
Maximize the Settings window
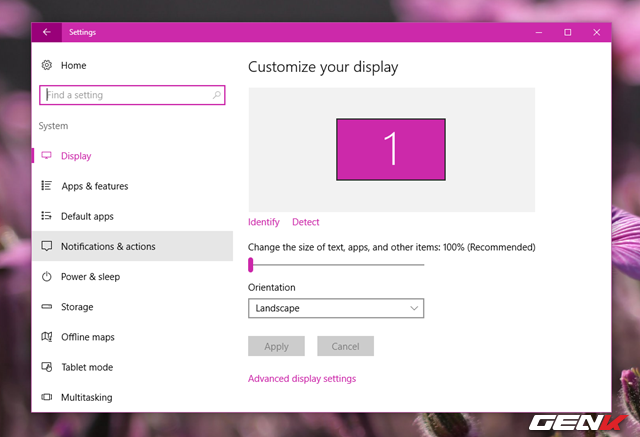pyautogui.click(x=567, y=32)
